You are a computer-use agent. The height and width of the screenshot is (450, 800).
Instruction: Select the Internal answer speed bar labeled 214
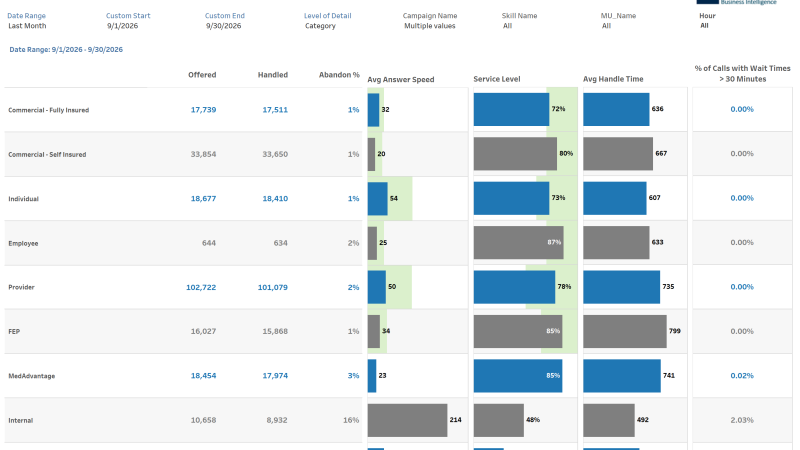(407, 420)
